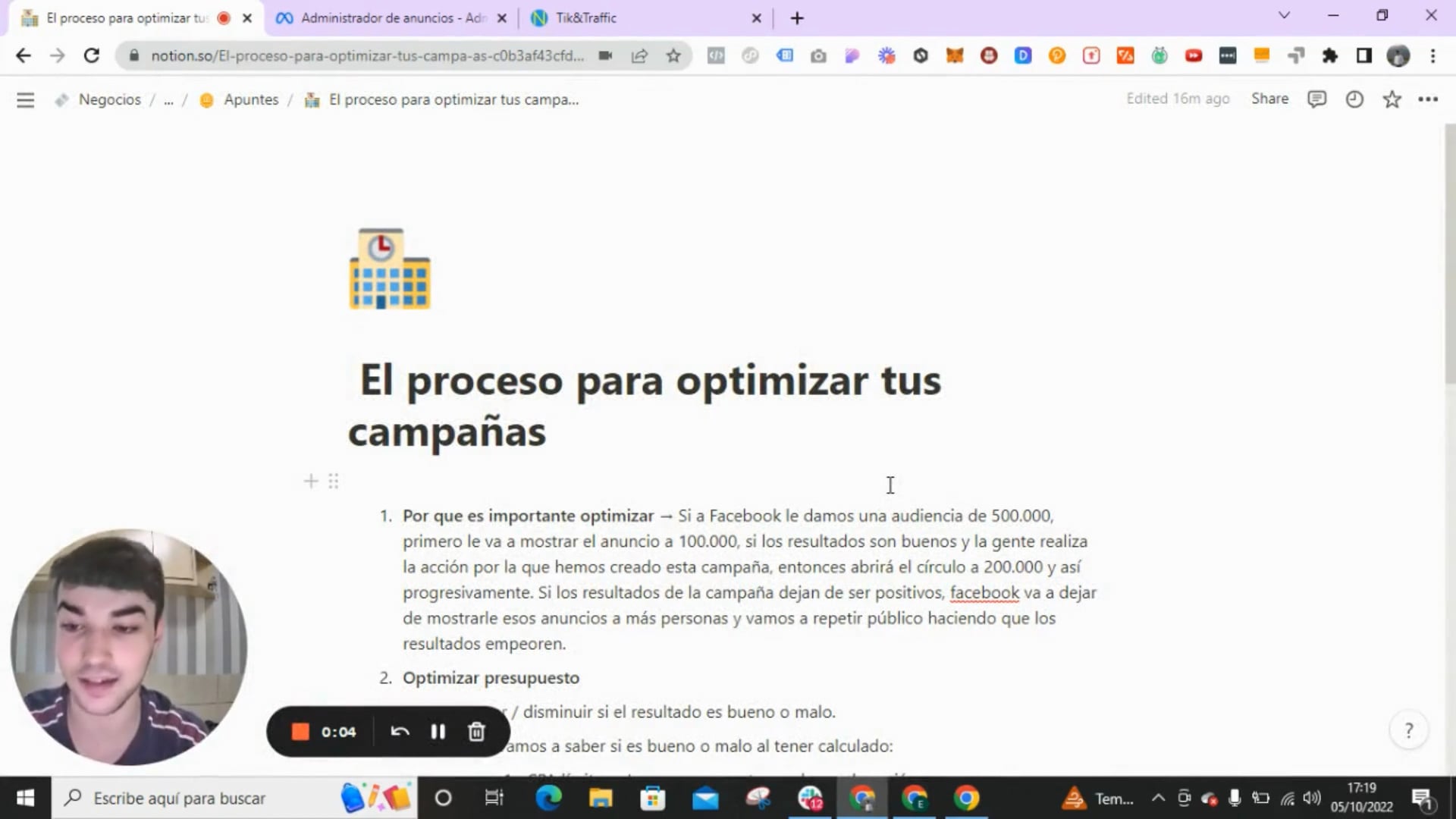
Task: Open the page history clock icon
Action: pyautogui.click(x=1354, y=99)
